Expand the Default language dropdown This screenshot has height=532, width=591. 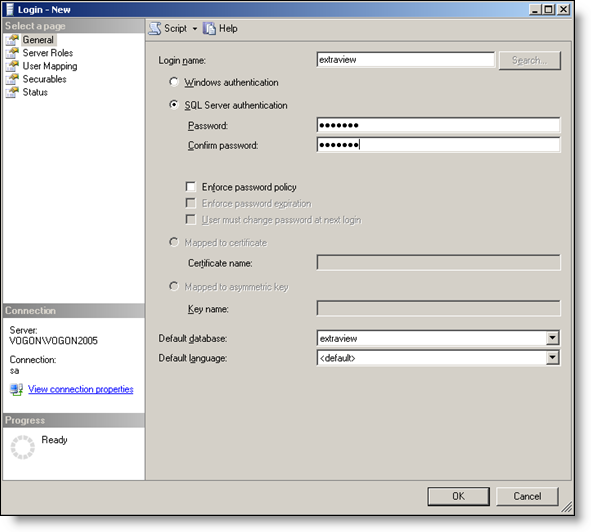point(552,357)
